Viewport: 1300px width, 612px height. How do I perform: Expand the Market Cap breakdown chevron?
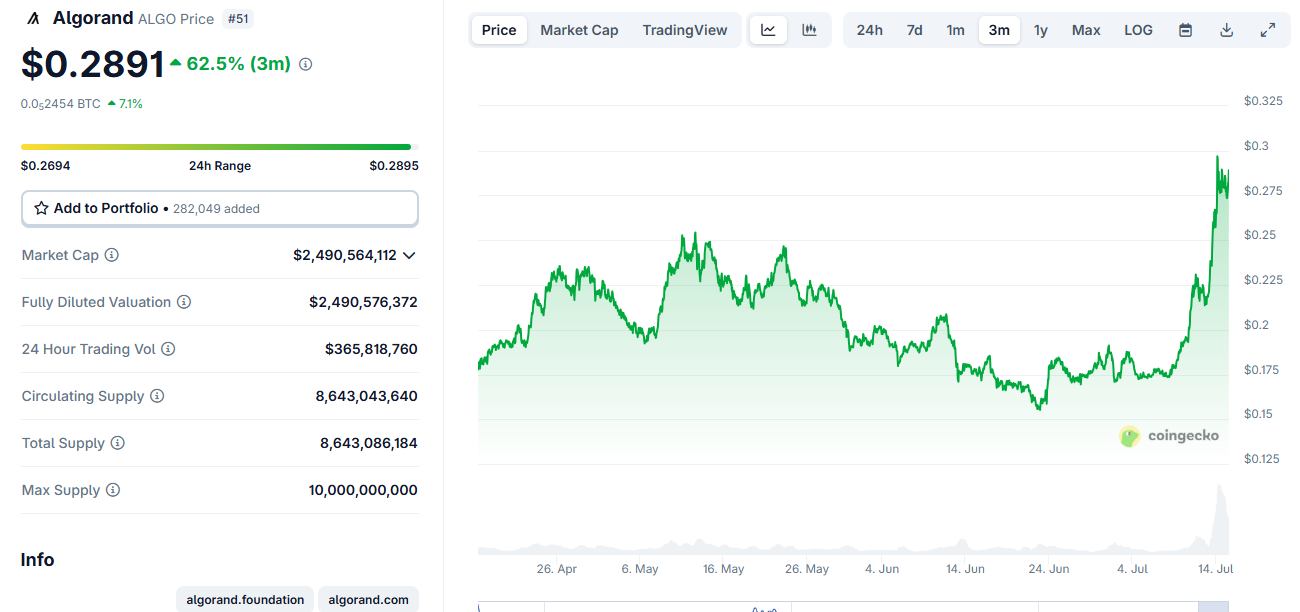pos(408,255)
